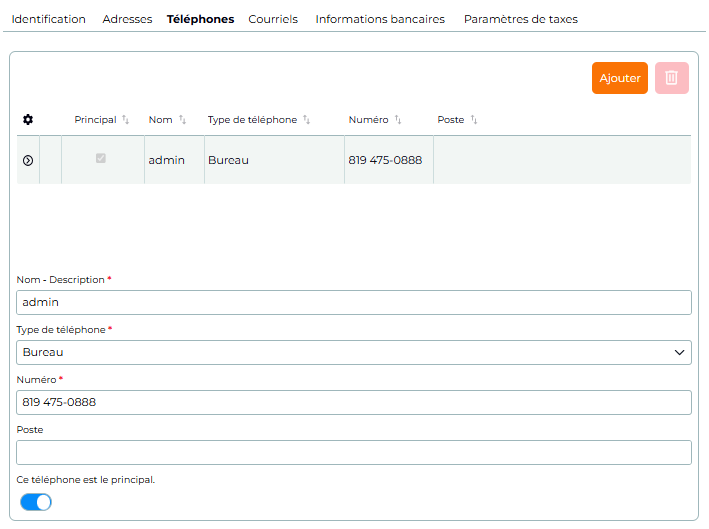
Task: Open the Courriels tab
Action: tap(273, 19)
